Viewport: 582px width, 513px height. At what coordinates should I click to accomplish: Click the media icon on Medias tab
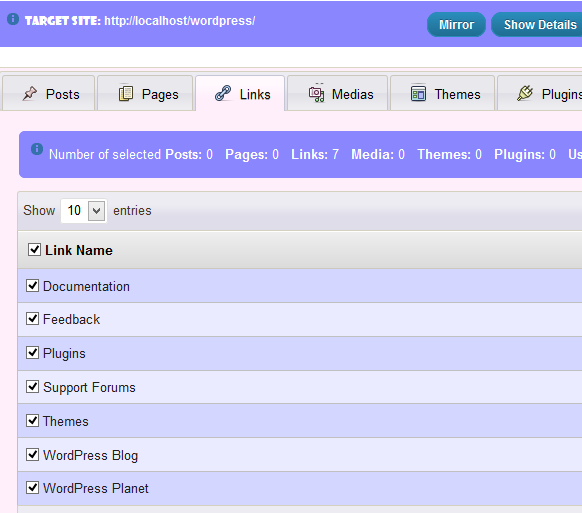[316, 94]
